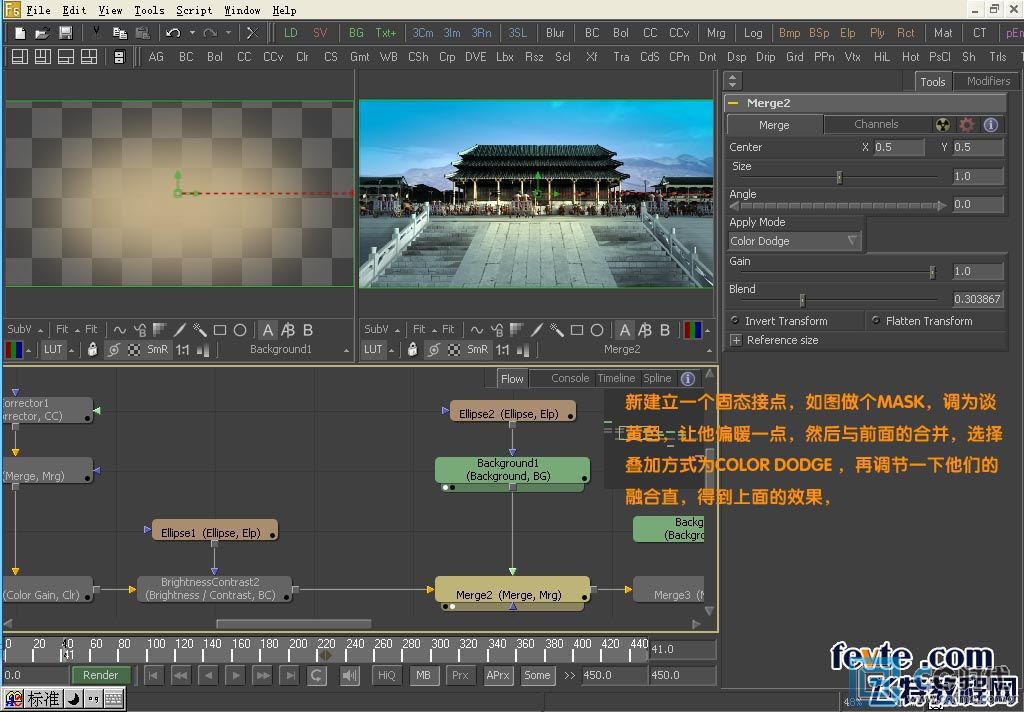
Task: Click magic wand icon in Background1 viewer toolbar
Action: pyautogui.click(x=200, y=330)
